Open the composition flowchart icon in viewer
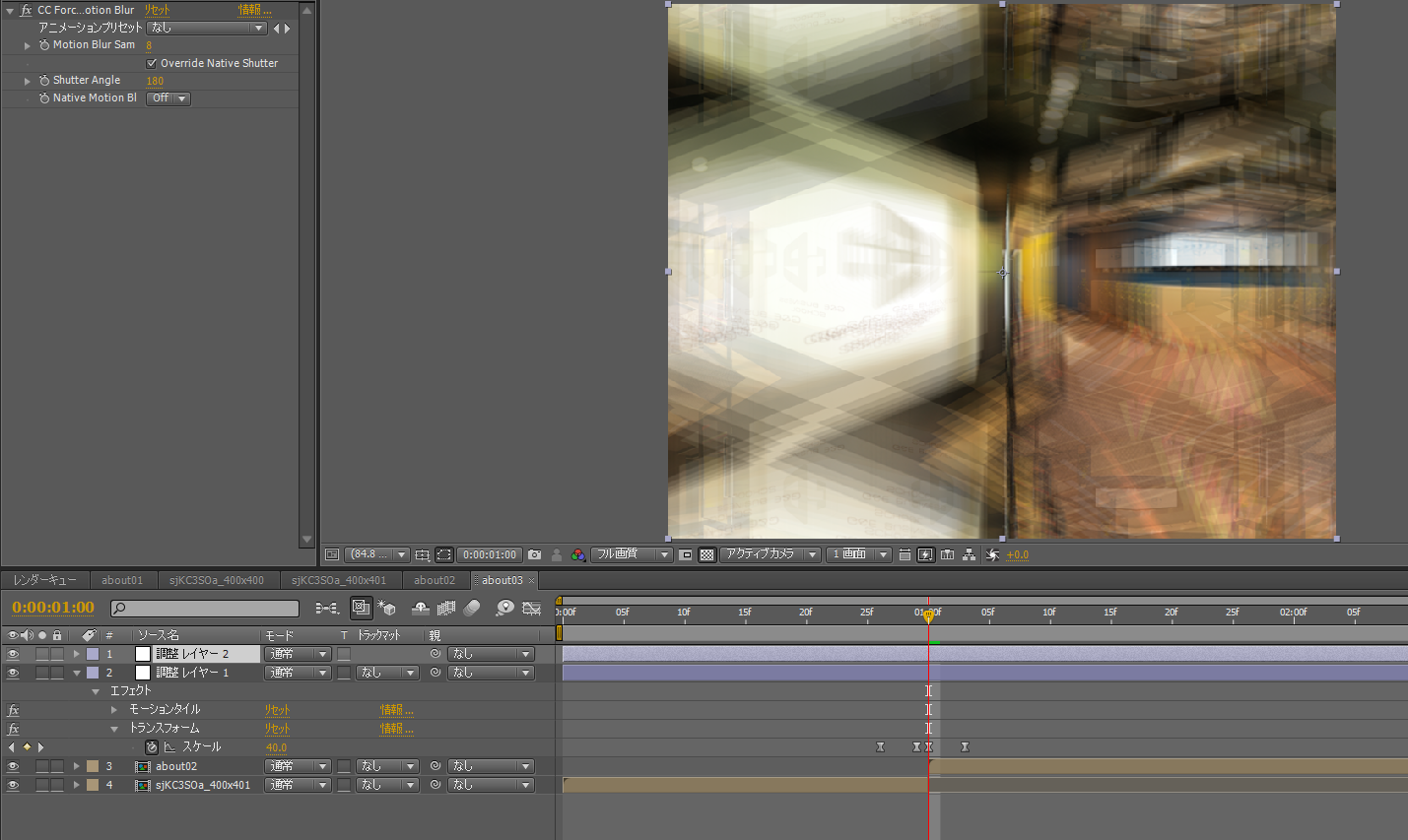Image resolution: width=1408 pixels, height=840 pixels. pyautogui.click(x=970, y=554)
